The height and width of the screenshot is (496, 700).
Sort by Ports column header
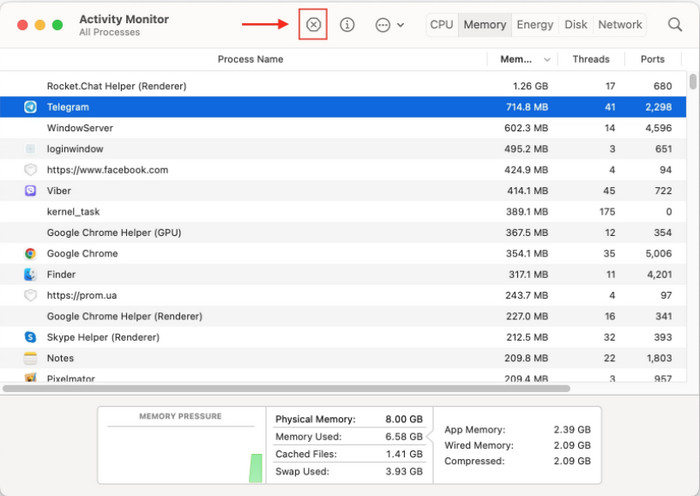(x=652, y=59)
